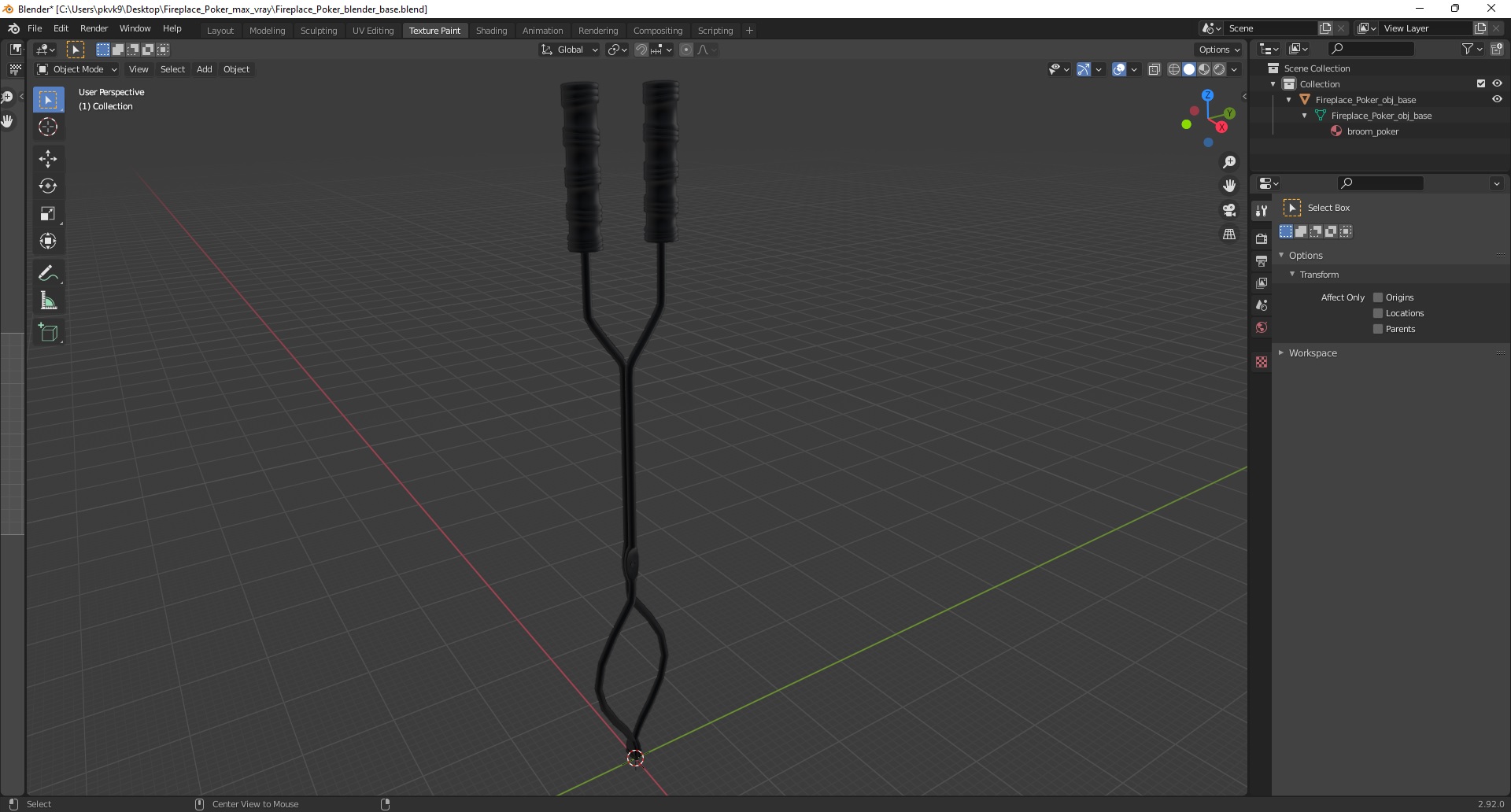Image resolution: width=1511 pixels, height=812 pixels.
Task: Click the outliner search field
Action: point(1371,49)
